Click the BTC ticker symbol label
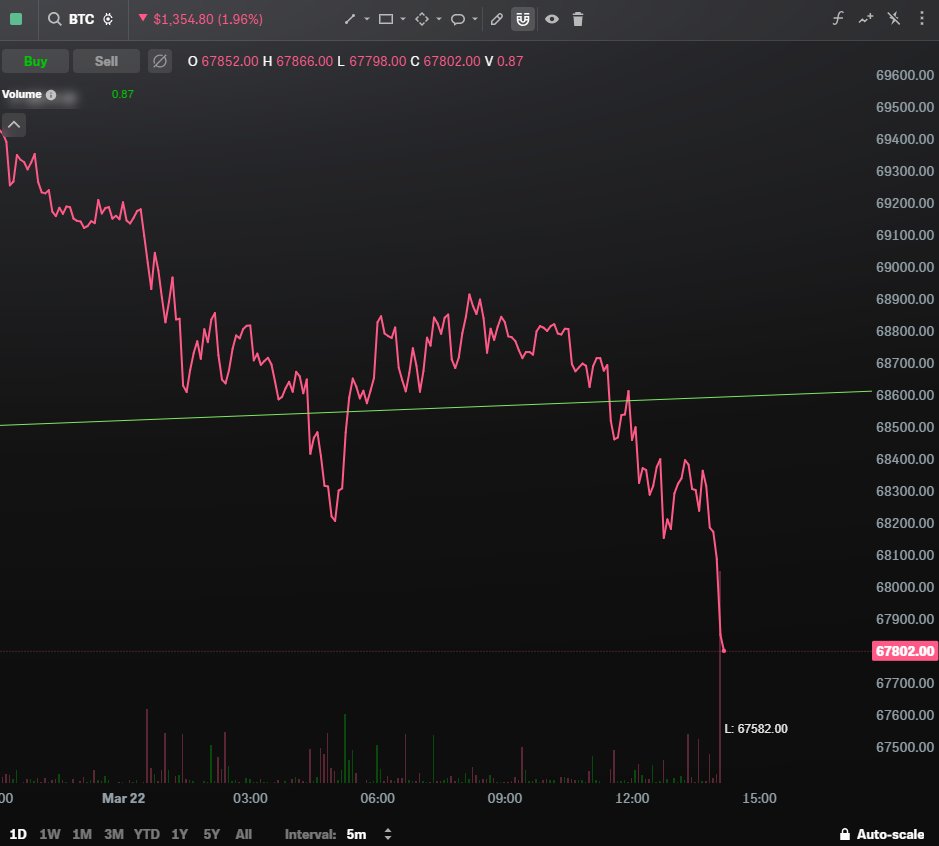939x846 pixels. 81,19
